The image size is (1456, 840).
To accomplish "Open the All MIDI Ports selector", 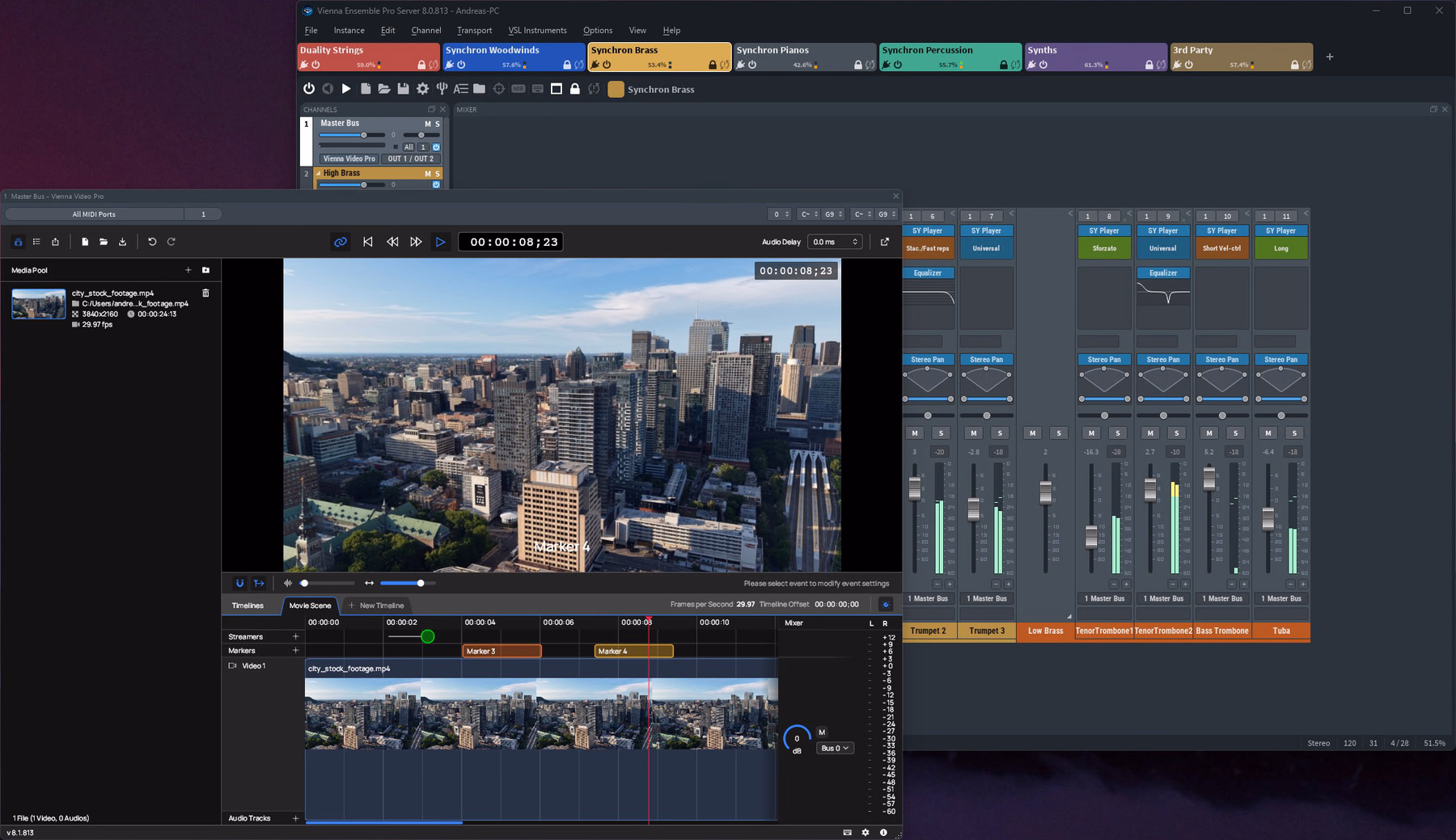I will (x=94, y=214).
